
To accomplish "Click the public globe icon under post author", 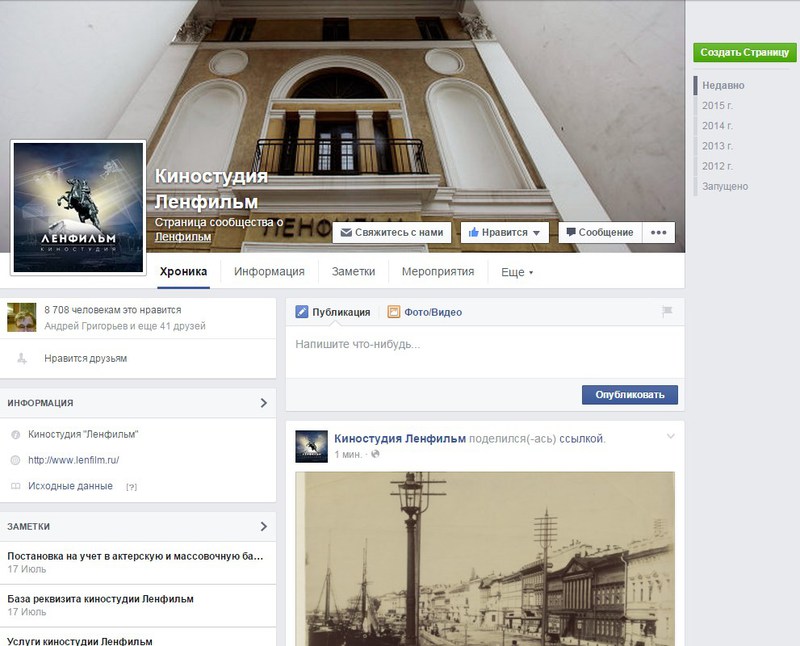I will 375,454.
